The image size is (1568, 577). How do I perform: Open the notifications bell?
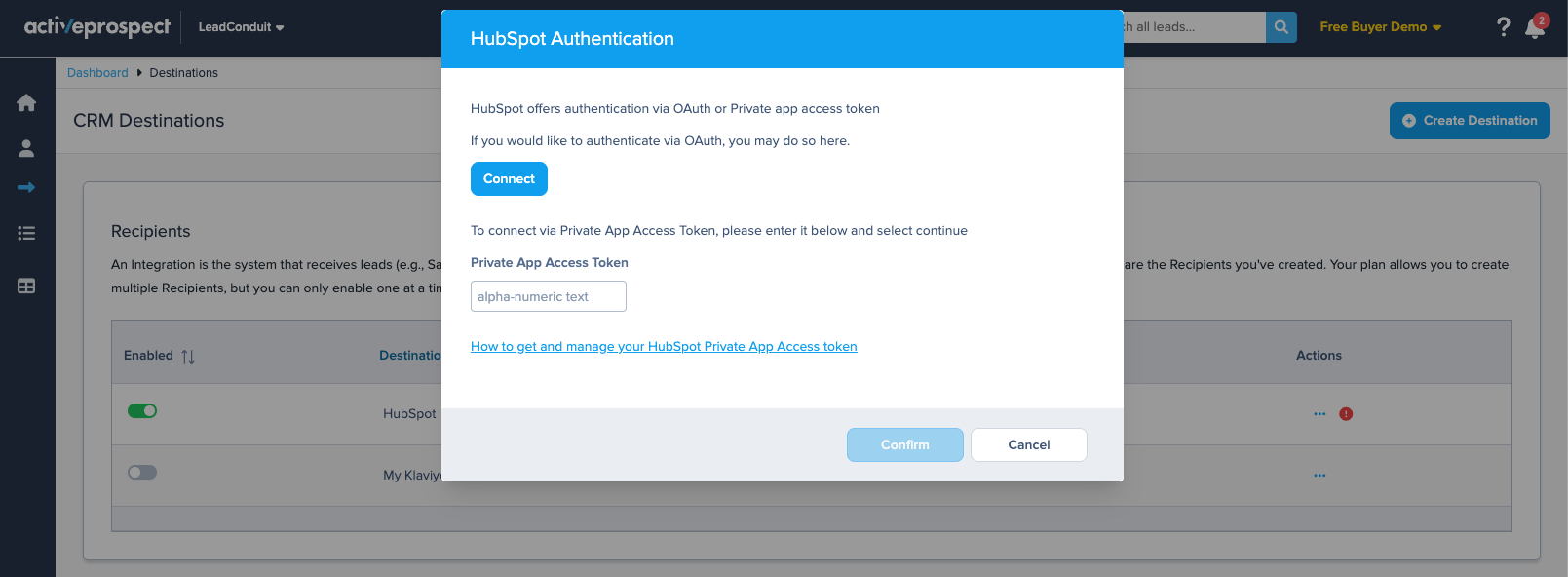pos(1534,28)
